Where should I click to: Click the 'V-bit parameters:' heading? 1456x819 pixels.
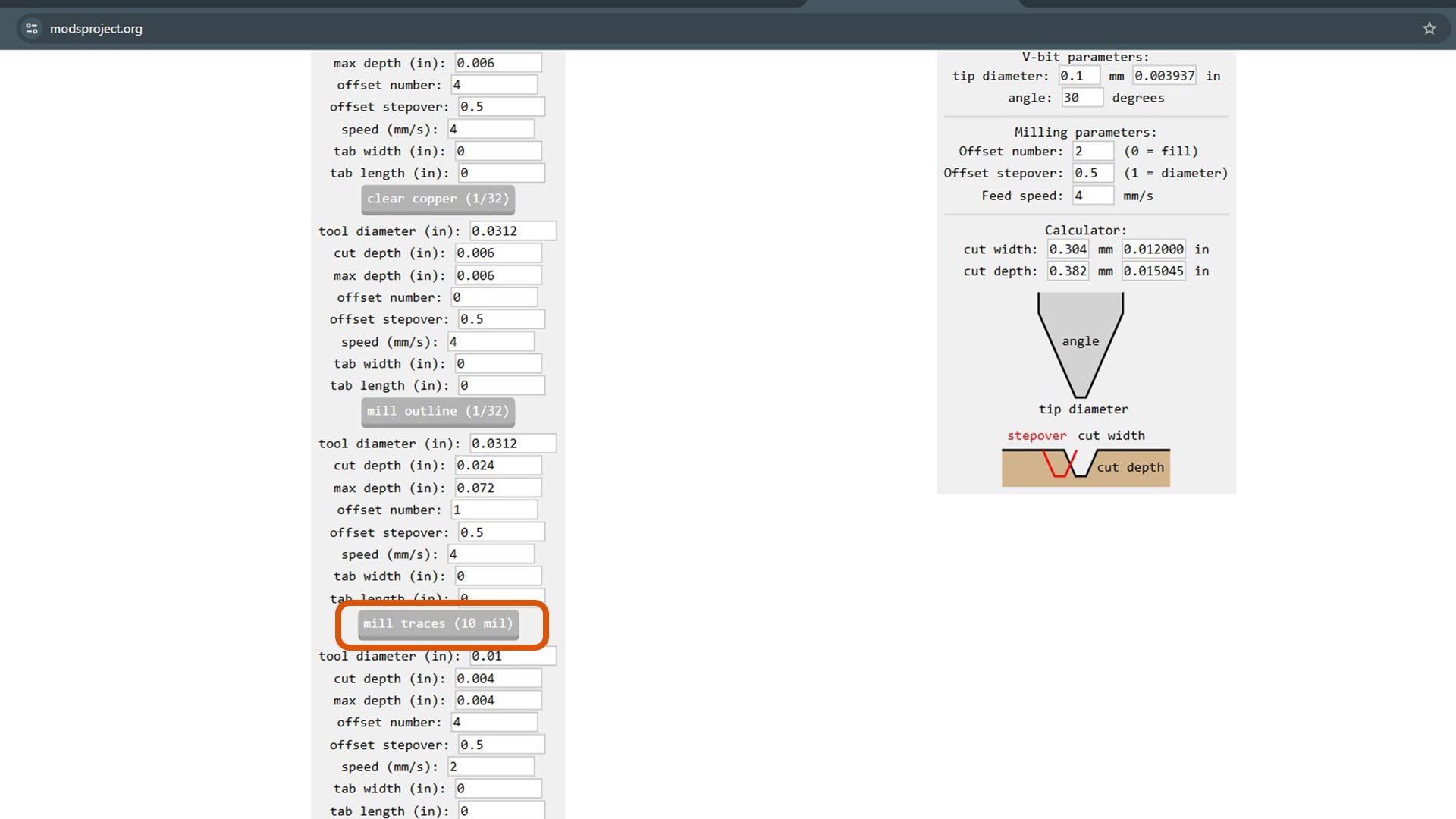[x=1085, y=57]
